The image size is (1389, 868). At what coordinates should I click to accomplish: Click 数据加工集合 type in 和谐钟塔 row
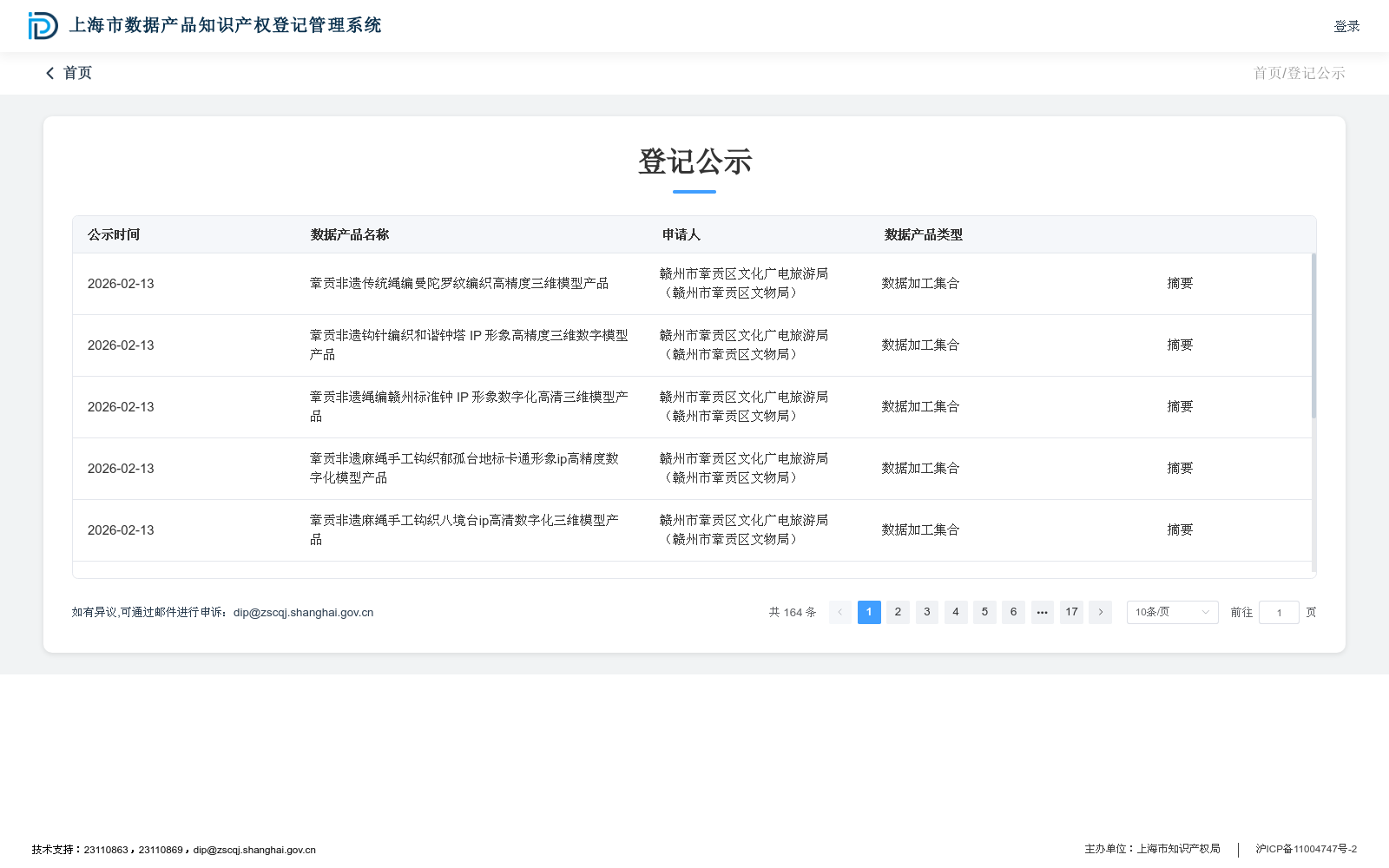coord(921,345)
